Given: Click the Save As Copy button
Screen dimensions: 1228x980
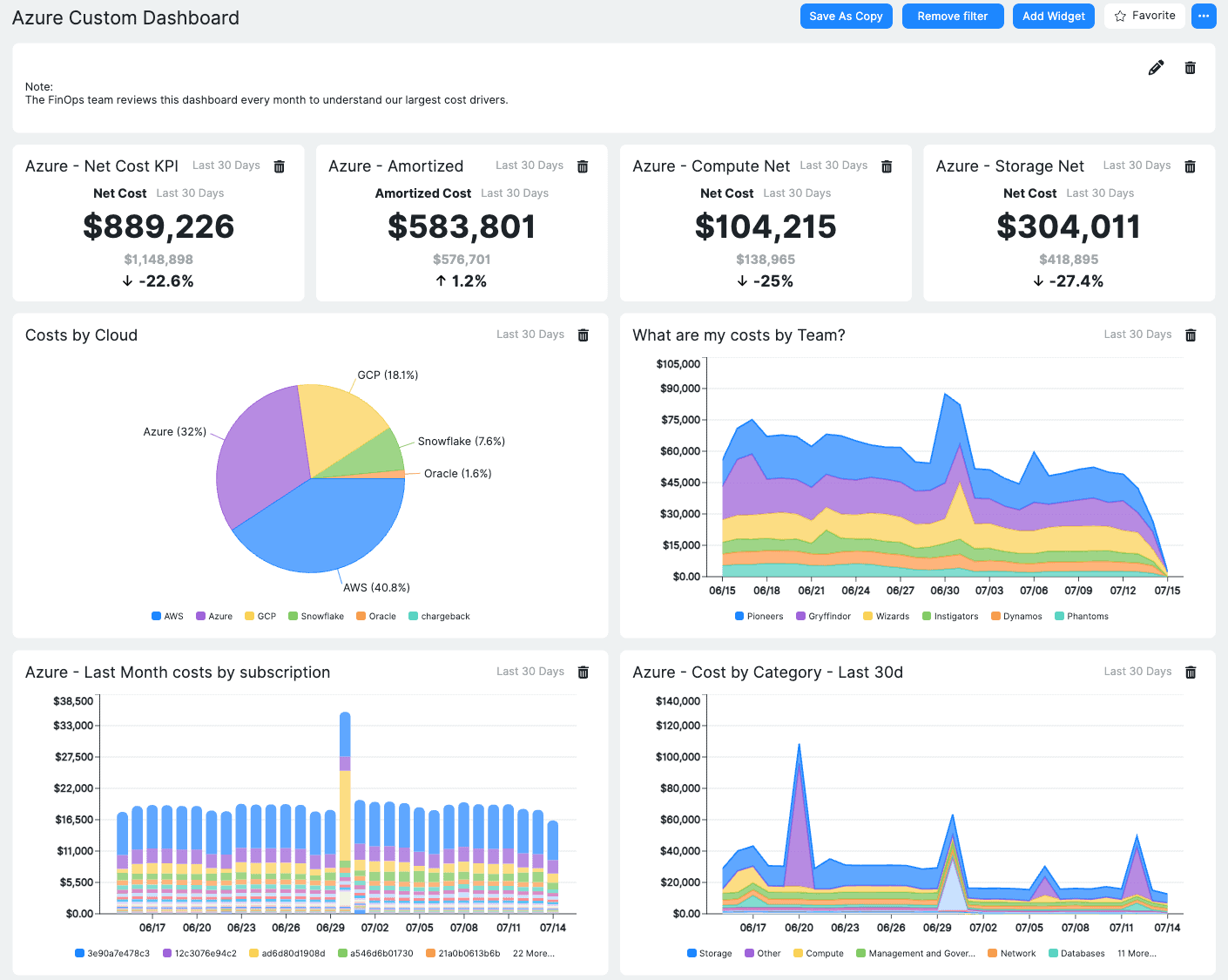Looking at the screenshot, I should (846, 16).
